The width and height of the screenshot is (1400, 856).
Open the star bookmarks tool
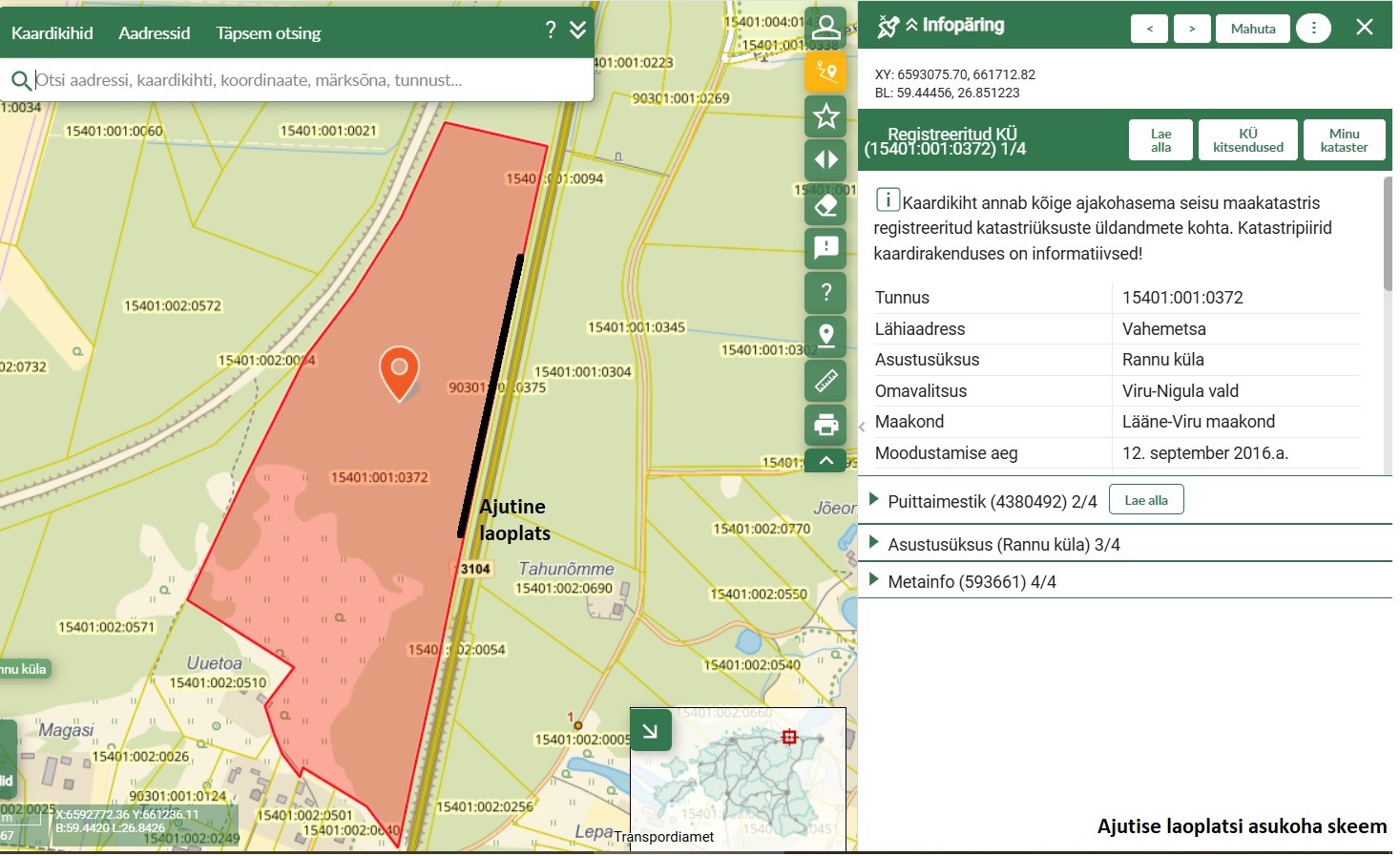click(825, 116)
